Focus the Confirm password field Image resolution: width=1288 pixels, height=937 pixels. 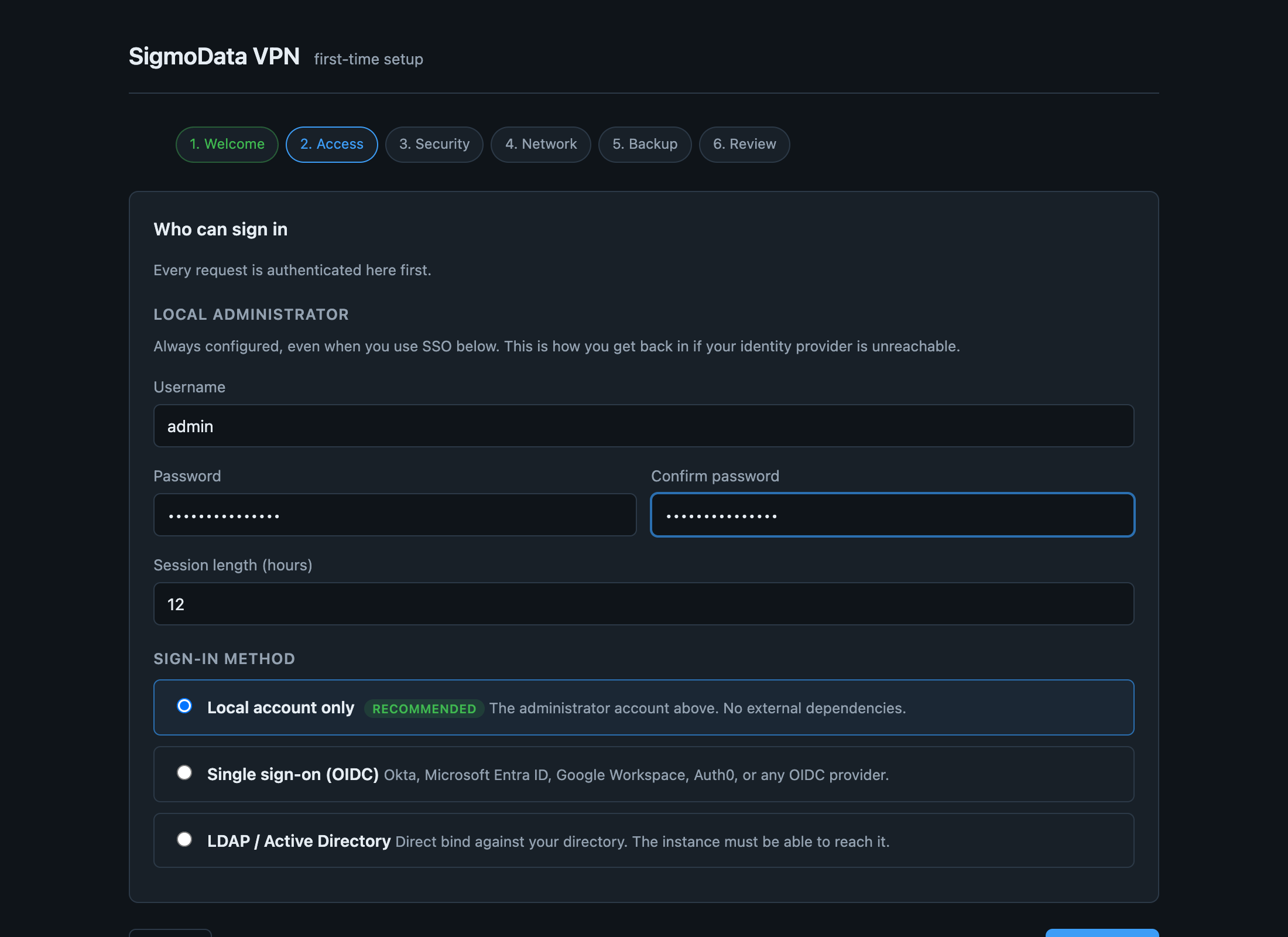tap(892, 515)
